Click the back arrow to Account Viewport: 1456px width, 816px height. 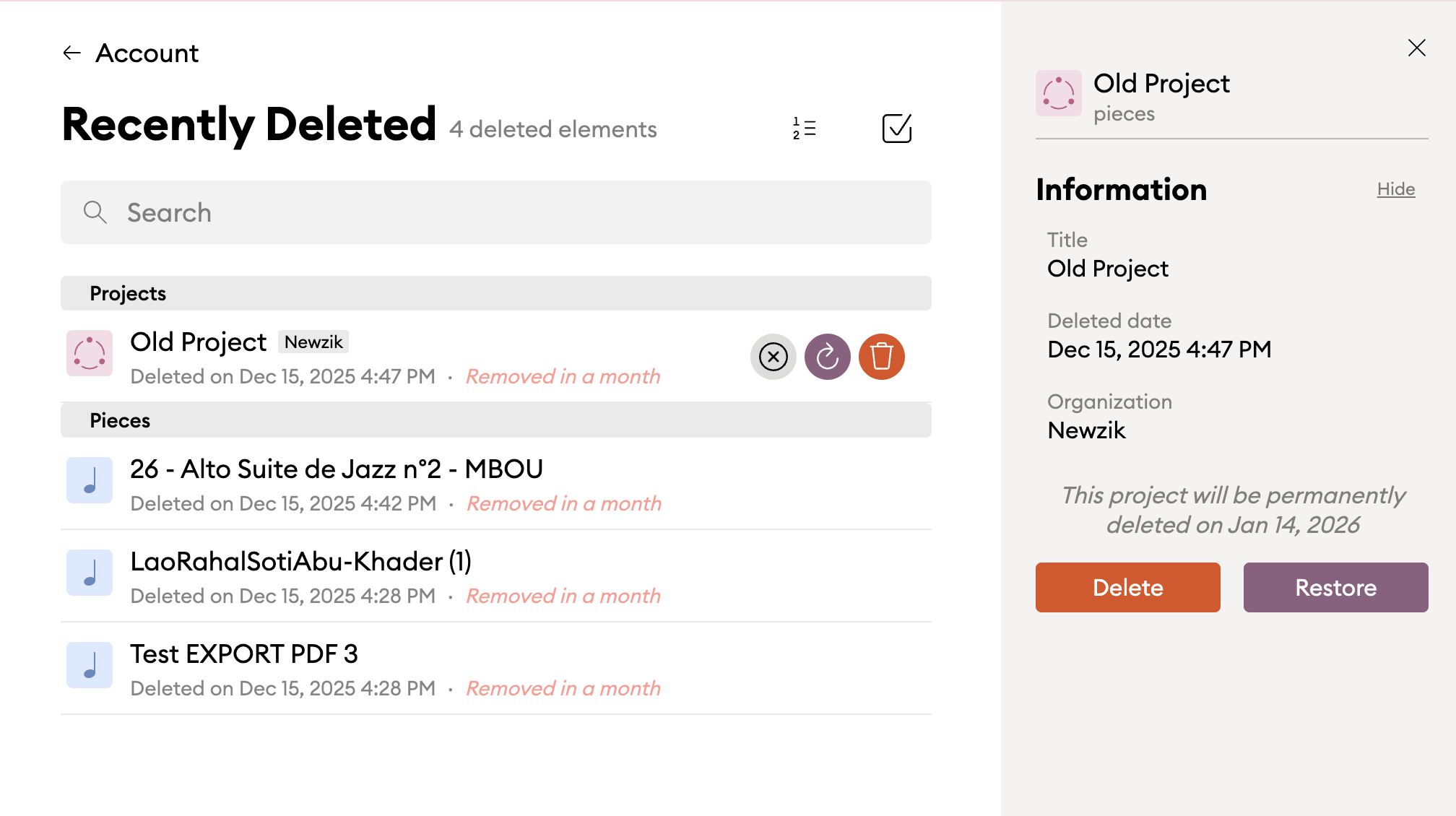pyautogui.click(x=71, y=53)
